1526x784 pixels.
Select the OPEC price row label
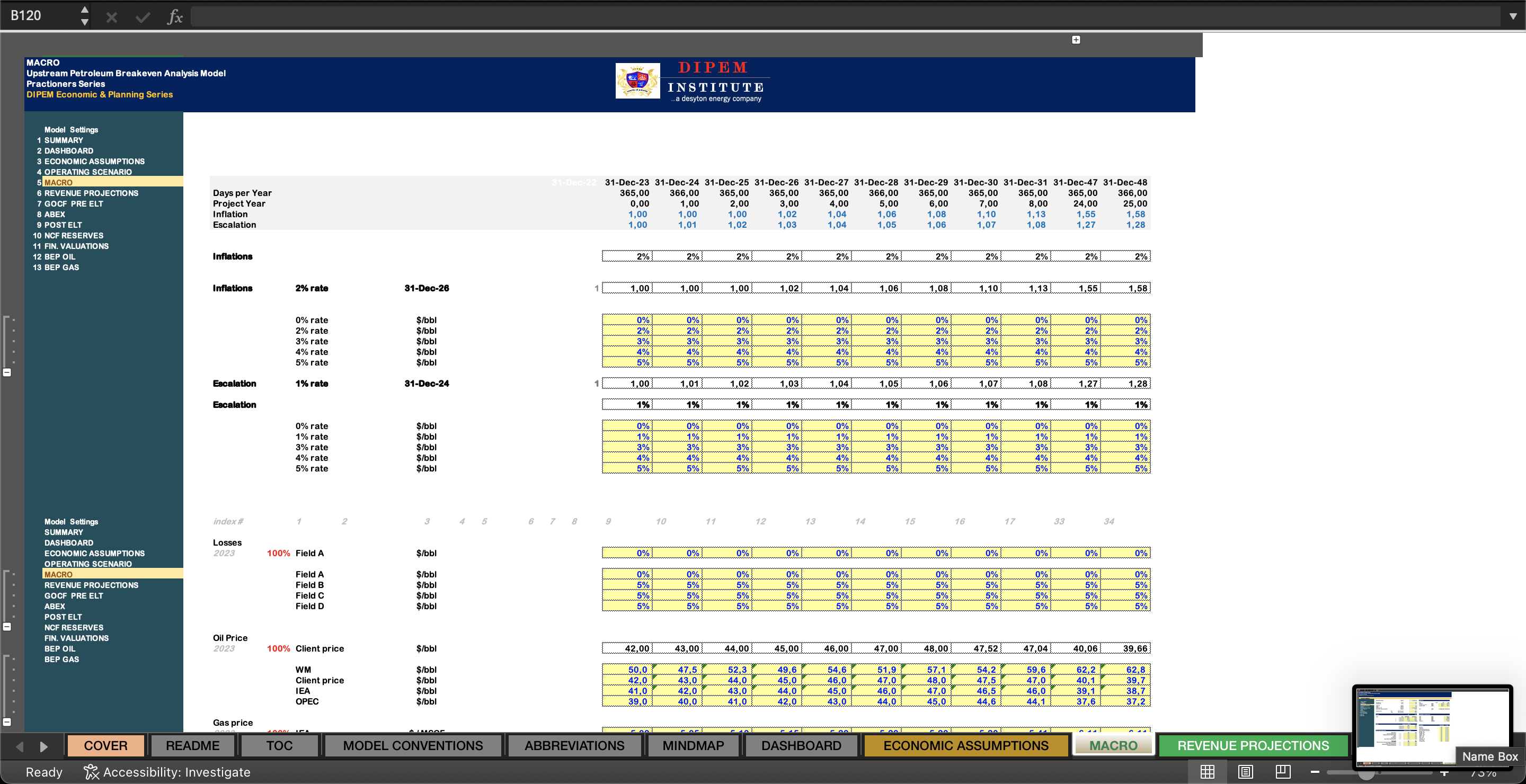tap(307, 702)
